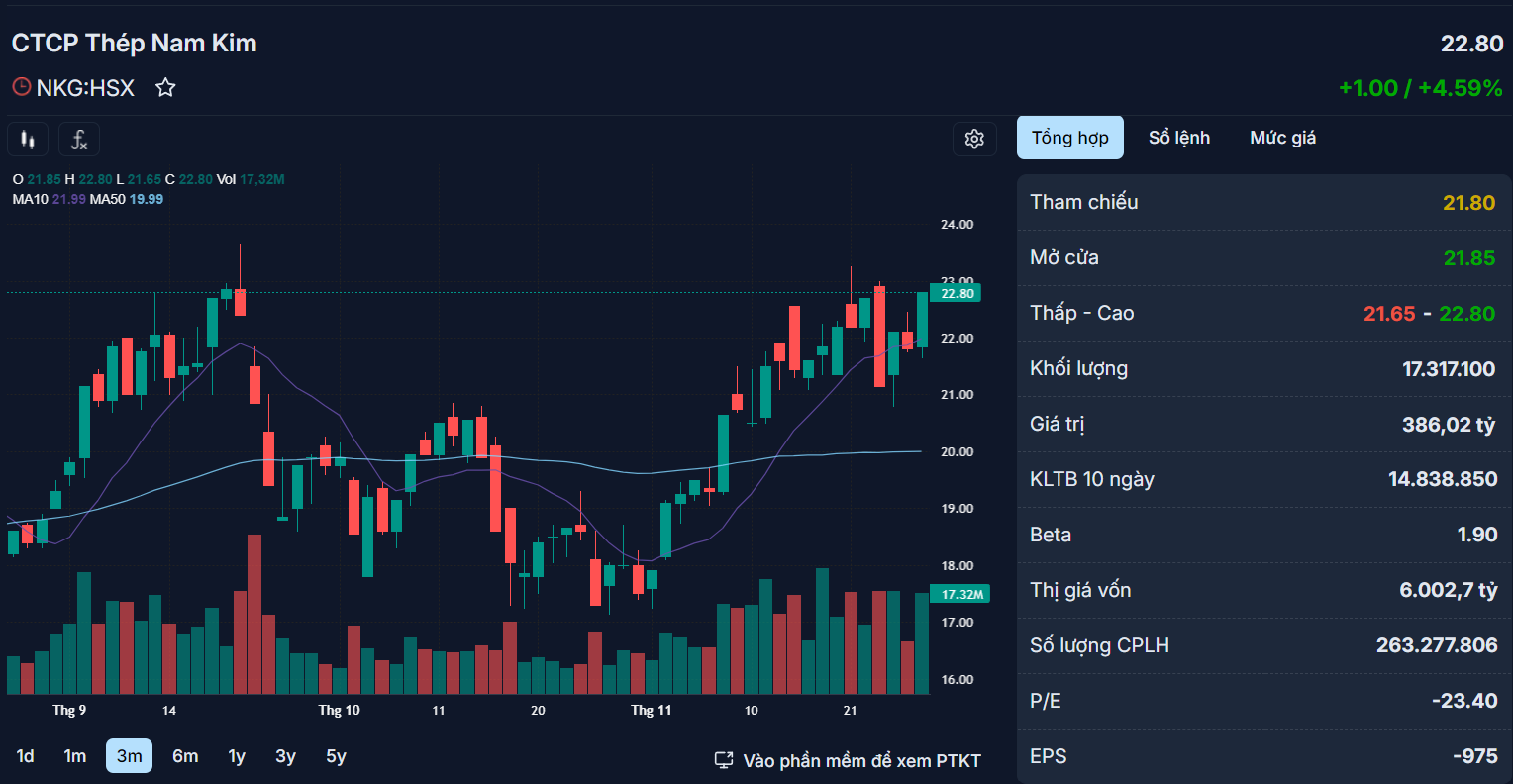Click the Beta value 1.90
1513x784 pixels.
pyautogui.click(x=1477, y=535)
